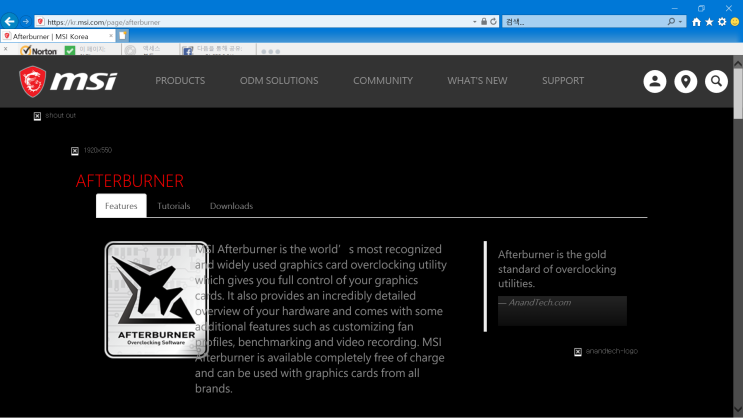Click the 'gold standard of overclocking' quote
Screen dimensions: 743x418
point(557,269)
